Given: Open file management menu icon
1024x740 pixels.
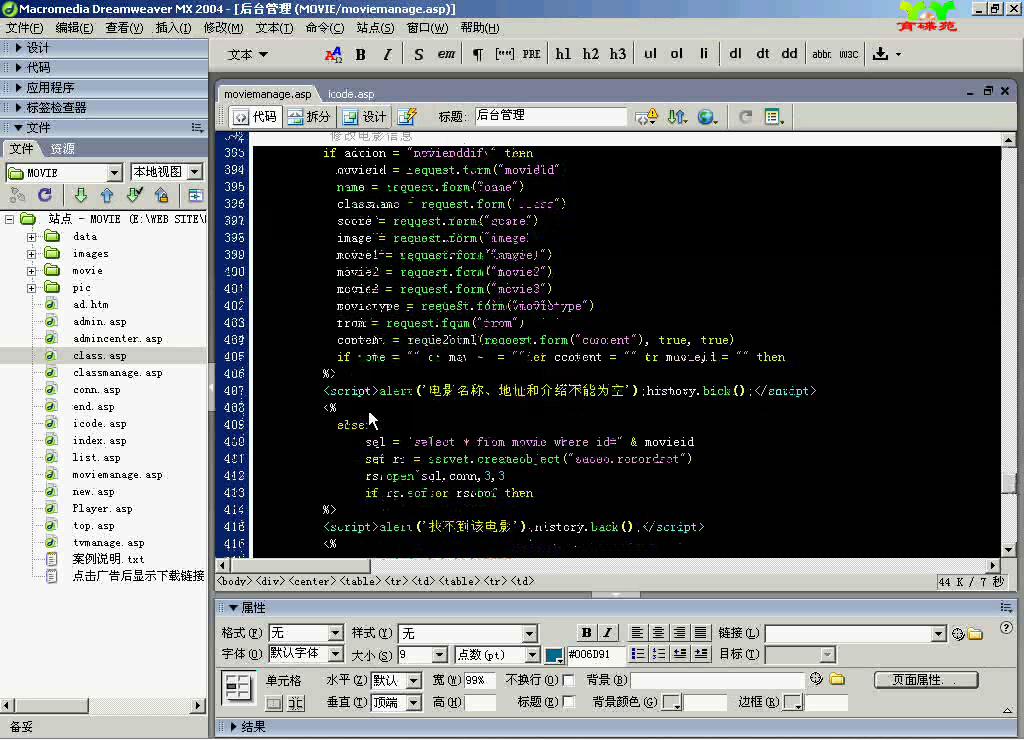Looking at the screenshot, I should [677, 117].
